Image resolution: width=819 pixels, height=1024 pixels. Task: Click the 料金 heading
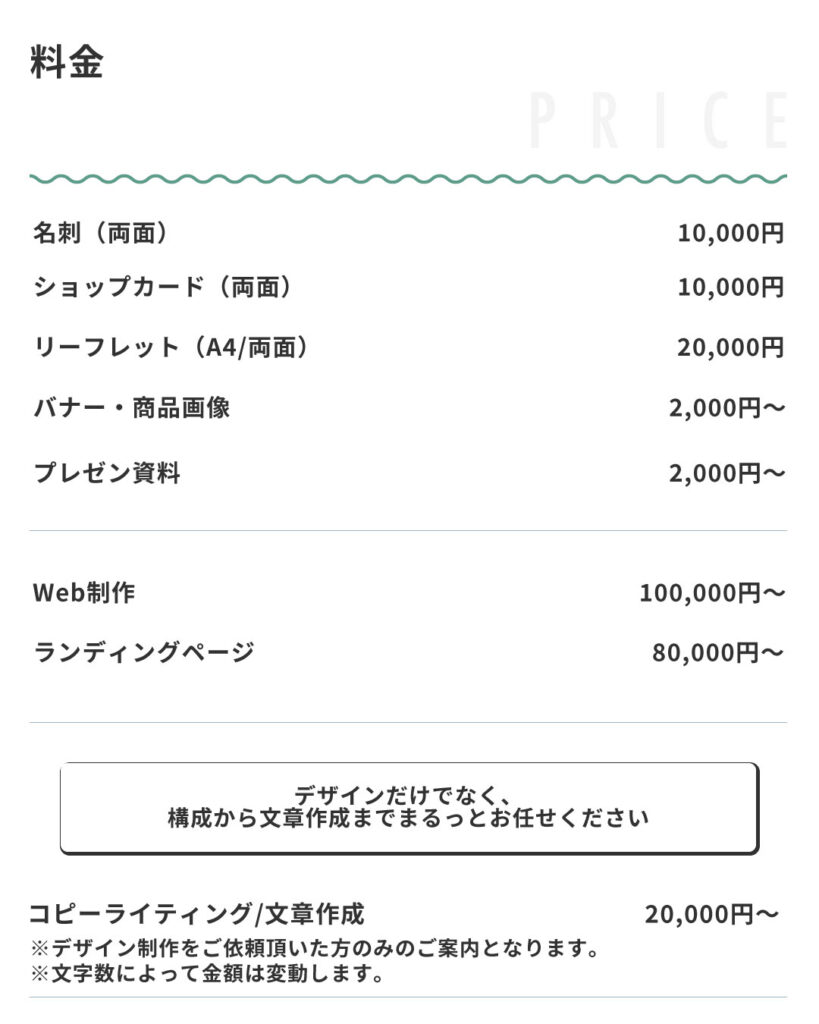(x=67, y=63)
